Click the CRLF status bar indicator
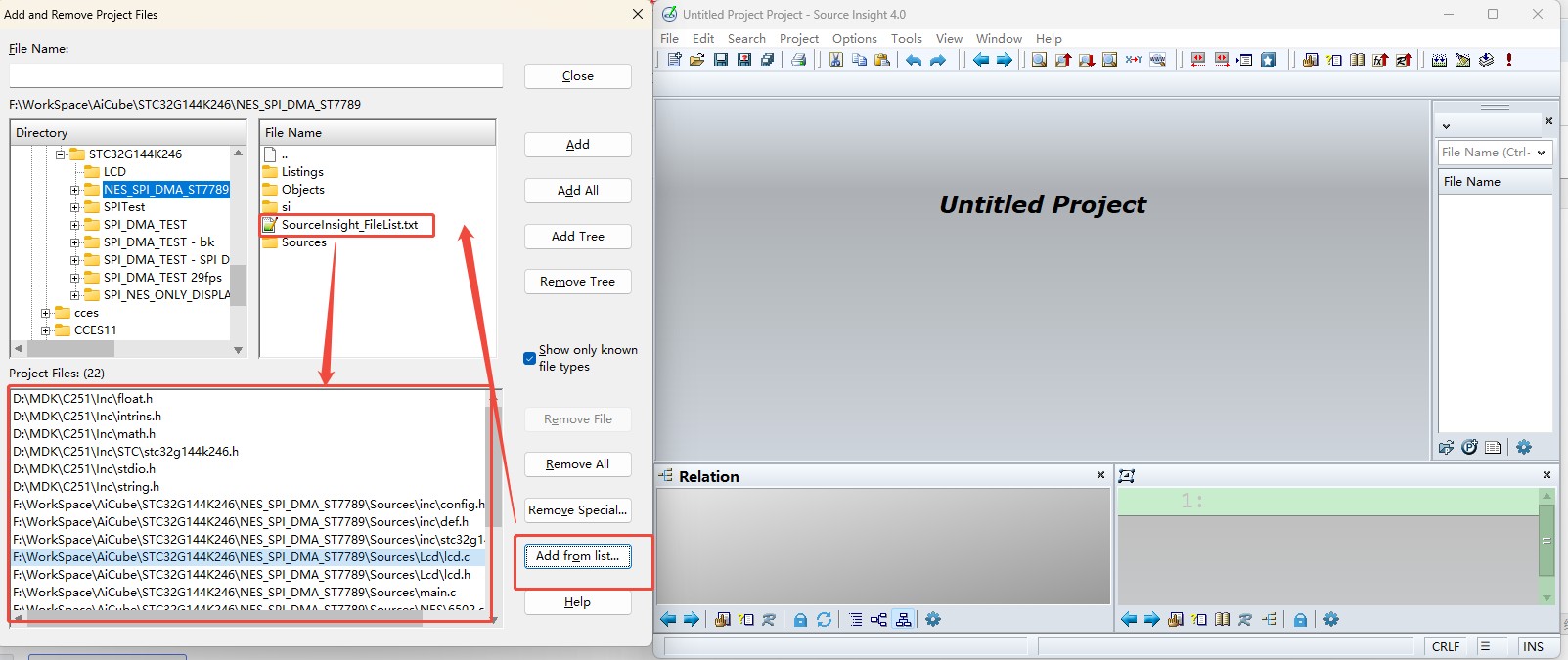Screen dimensions: 1568x660 [1446, 646]
